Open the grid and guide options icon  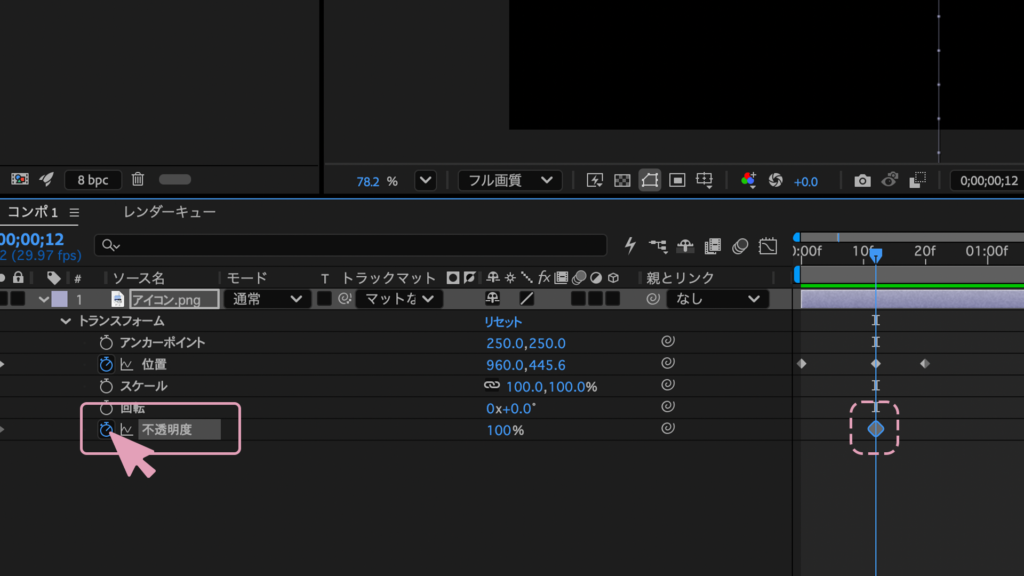(x=705, y=180)
